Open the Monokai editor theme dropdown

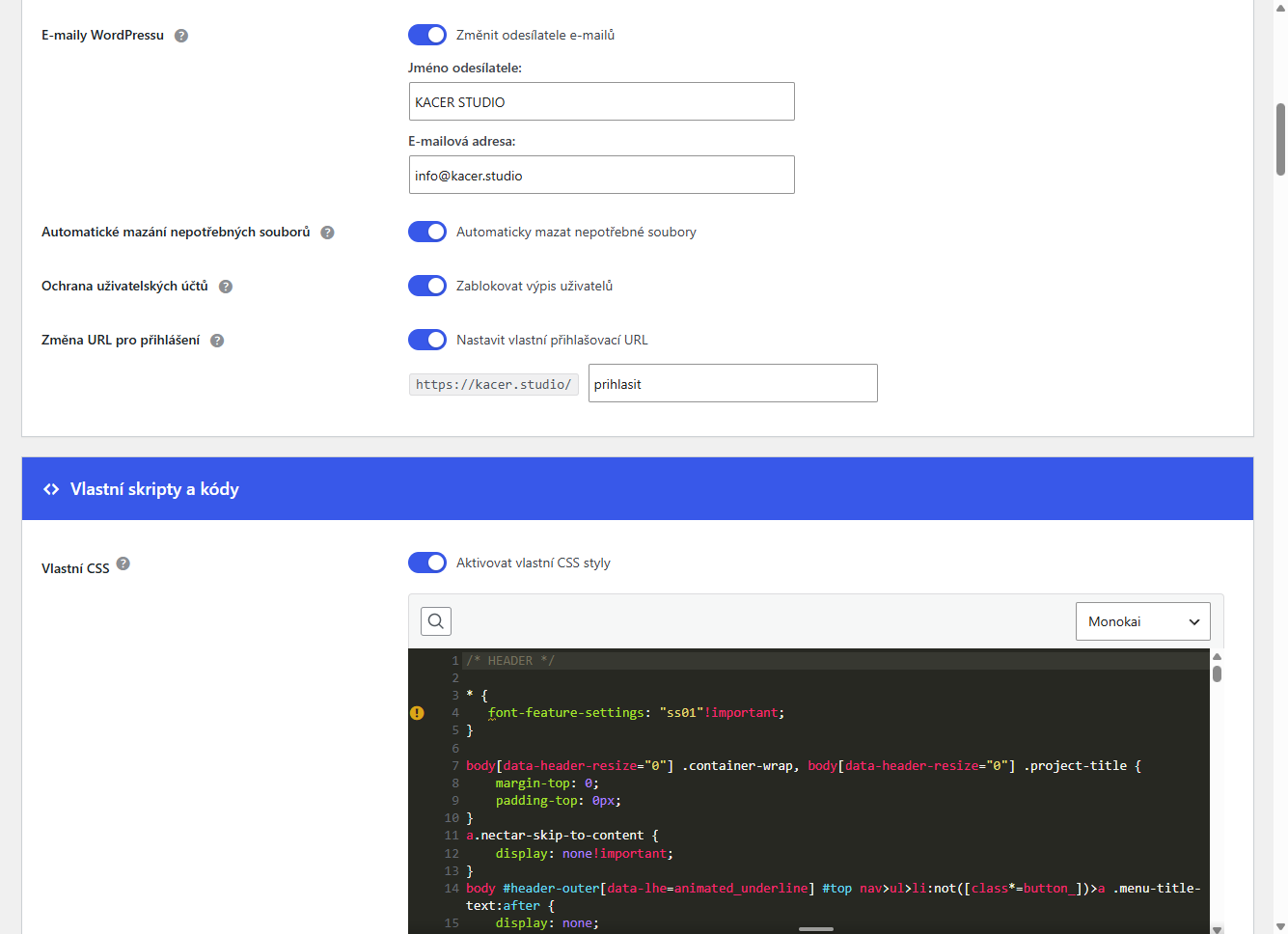(1143, 621)
